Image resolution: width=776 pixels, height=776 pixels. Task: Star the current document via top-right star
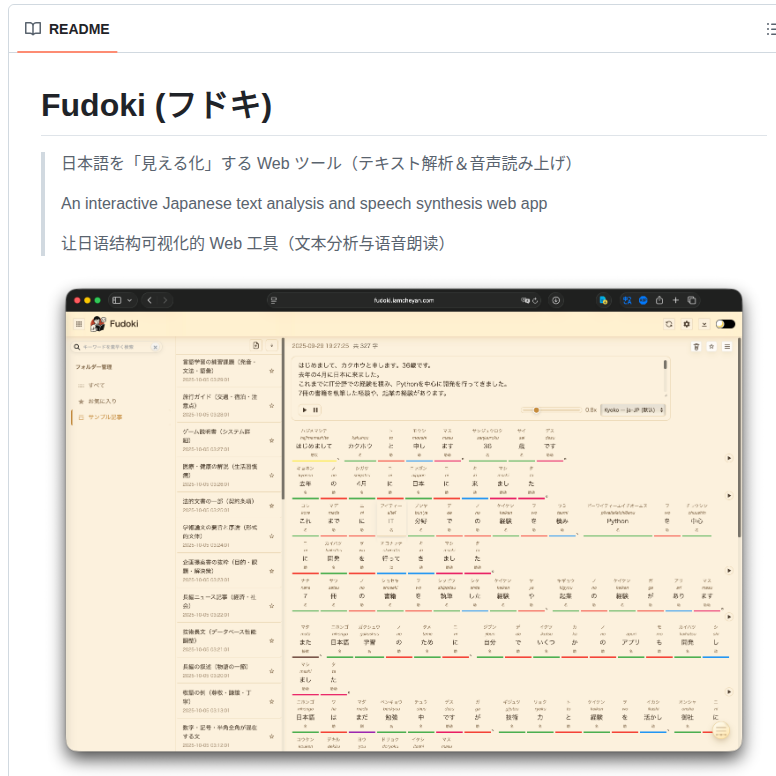click(x=711, y=346)
